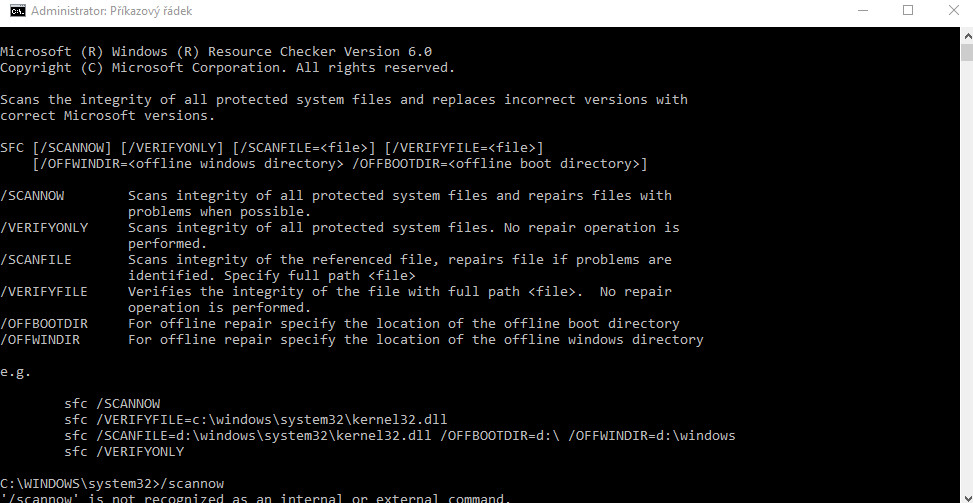
Task: Click the vertical scrollbar thumb
Action: pos(967,52)
